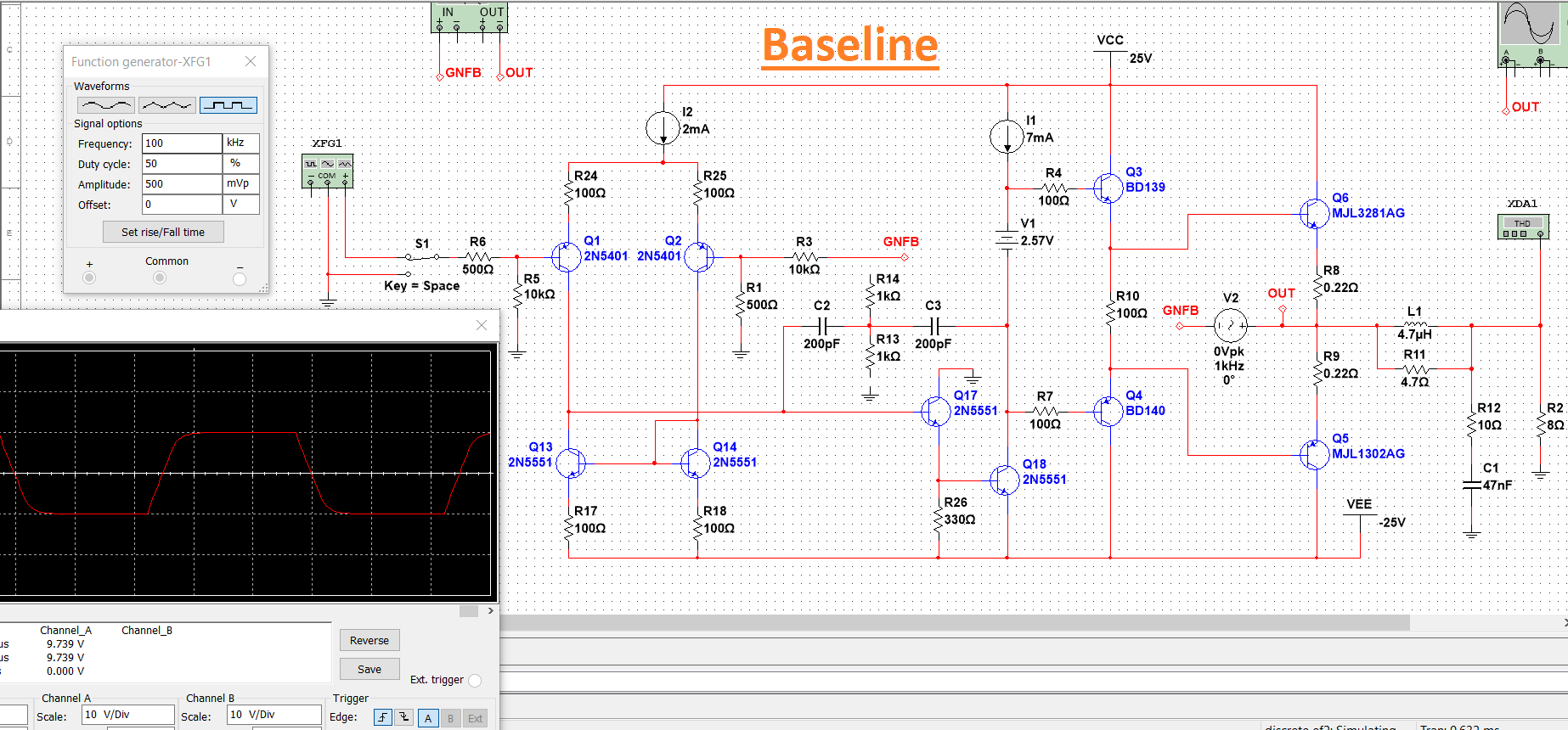
Task: Click the oscilloscope scrollbar right arrow
Action: tap(491, 610)
